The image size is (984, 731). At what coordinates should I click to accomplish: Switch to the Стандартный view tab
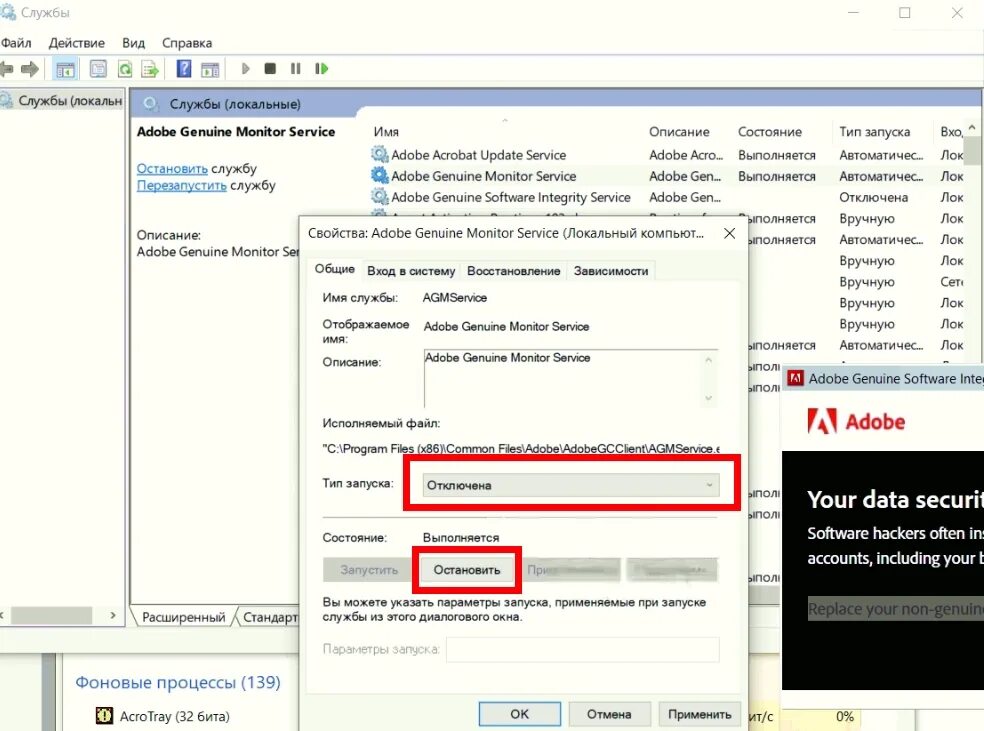pos(270,617)
